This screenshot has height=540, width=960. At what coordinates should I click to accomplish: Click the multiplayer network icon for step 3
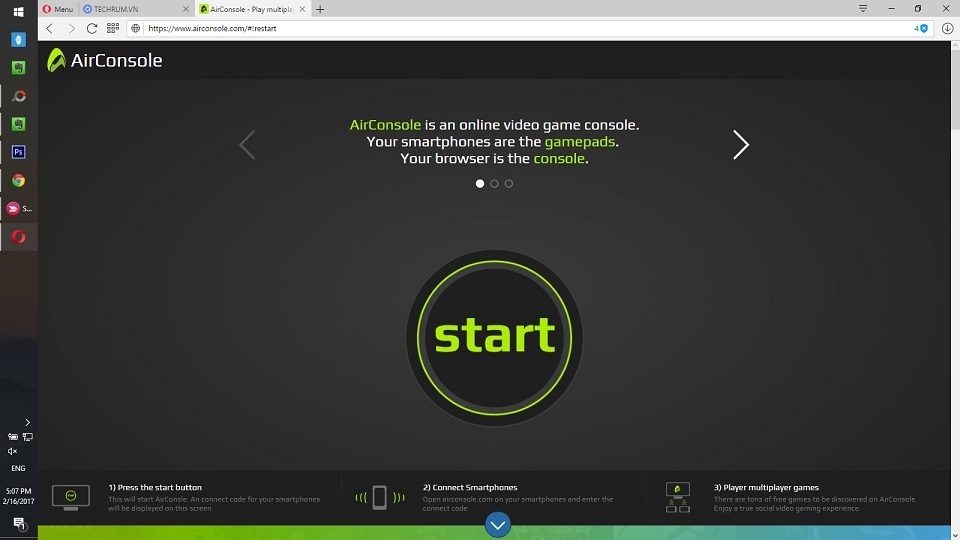(678, 497)
